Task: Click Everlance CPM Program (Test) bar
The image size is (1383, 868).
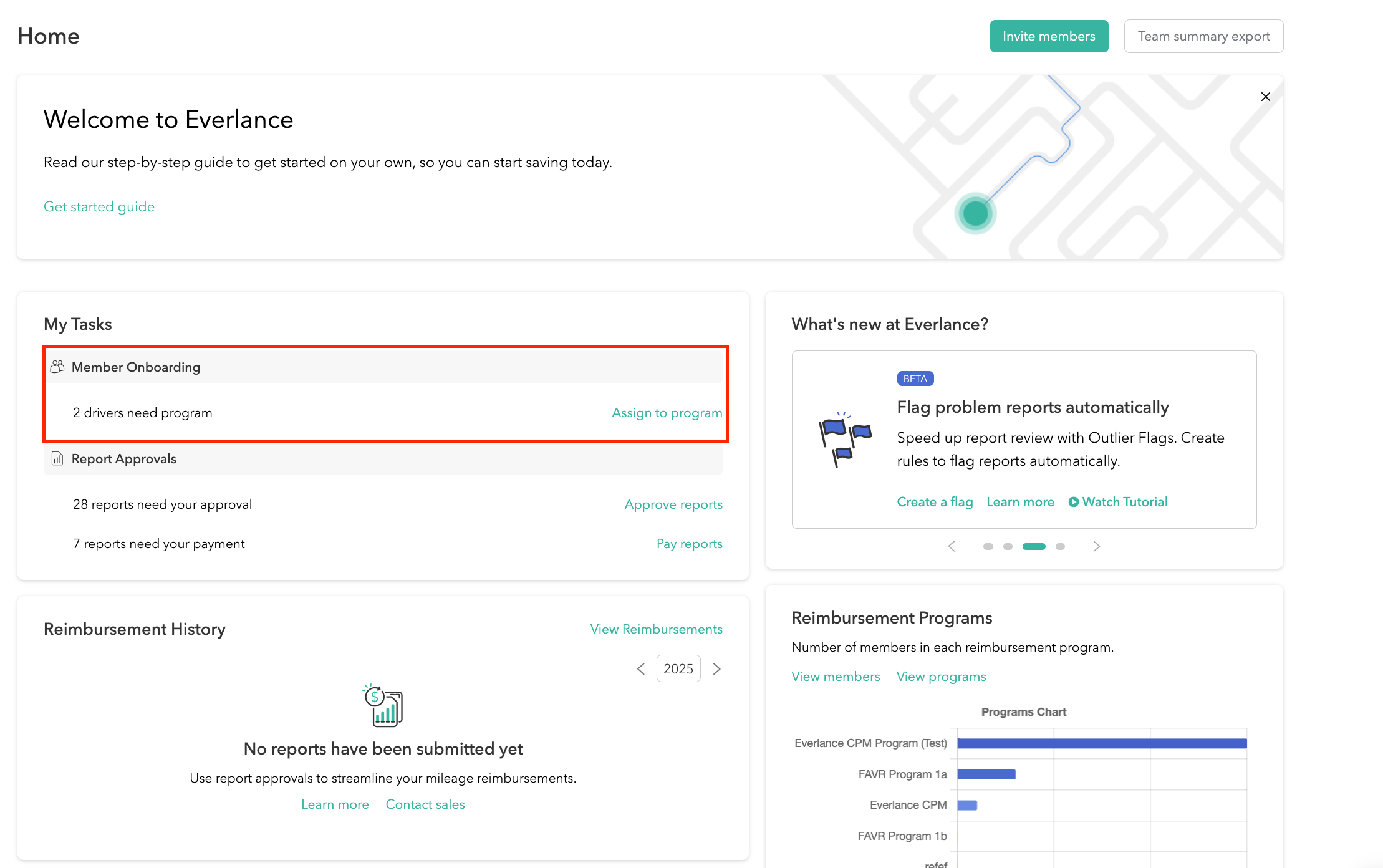Action: [x=1101, y=743]
